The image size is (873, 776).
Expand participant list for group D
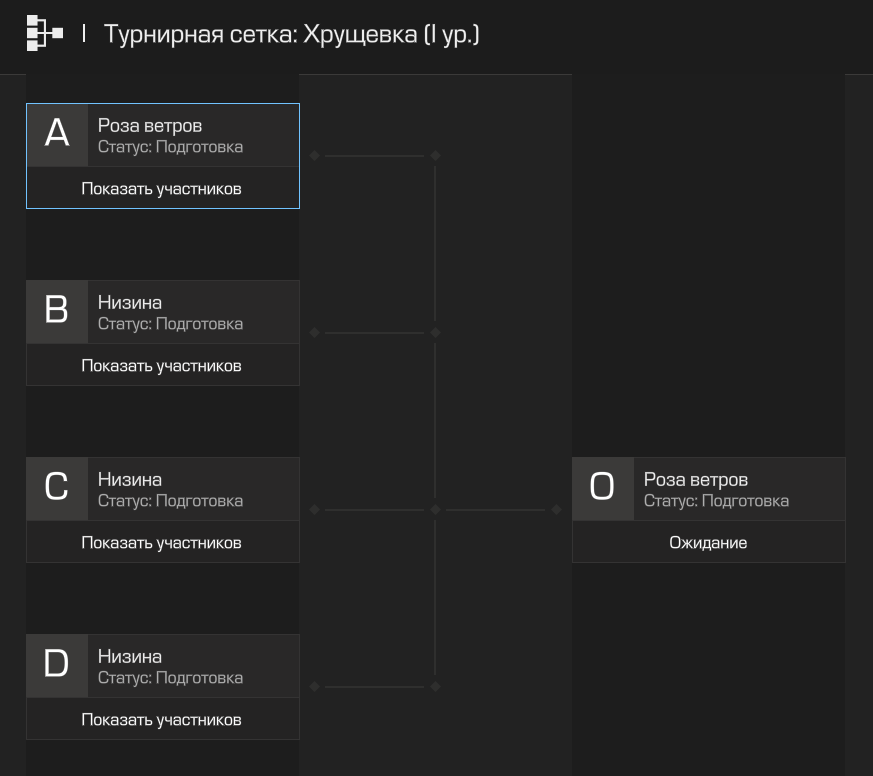point(161,720)
